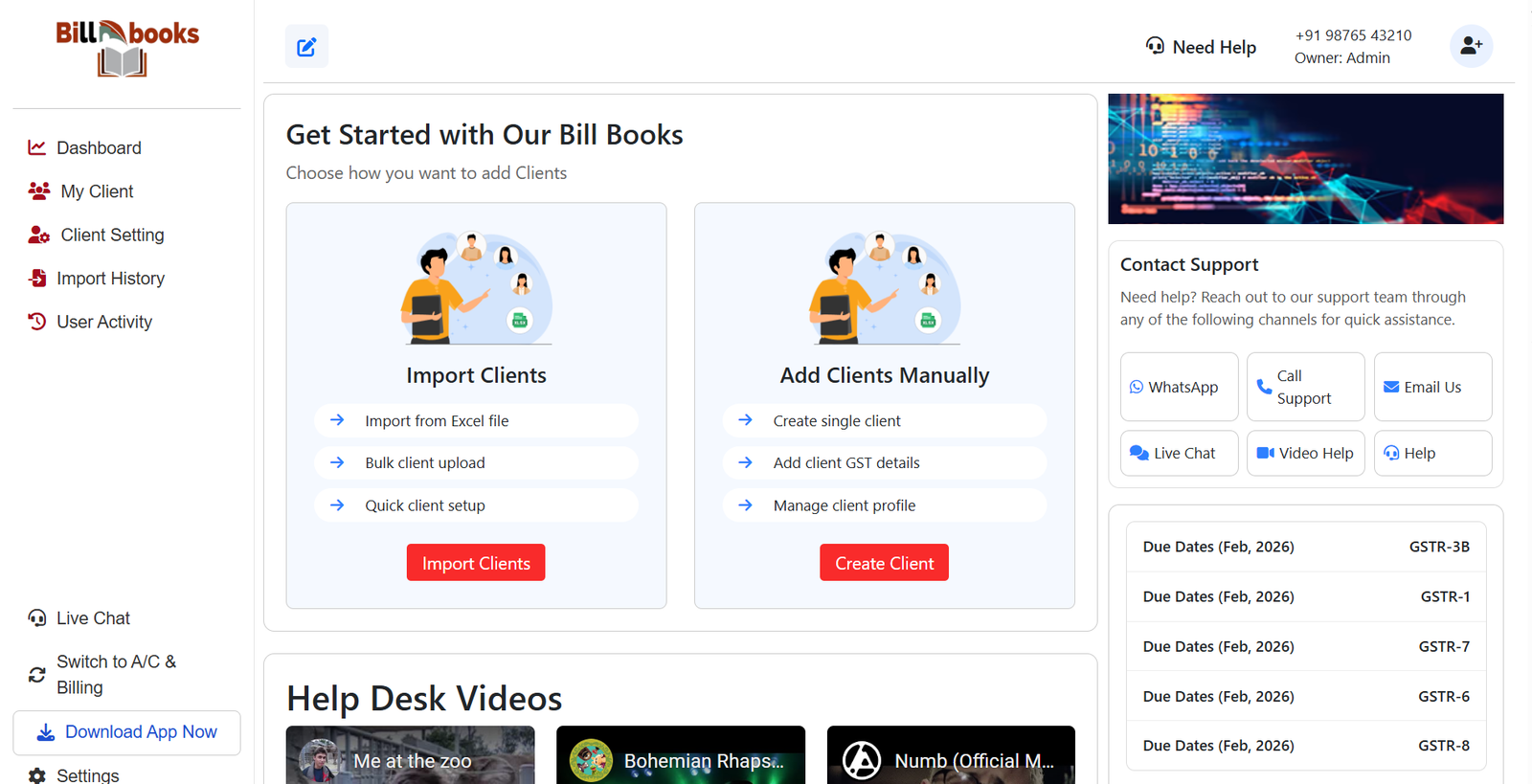Go to My Client in sidebar
The image size is (1532, 784).
pos(97,191)
